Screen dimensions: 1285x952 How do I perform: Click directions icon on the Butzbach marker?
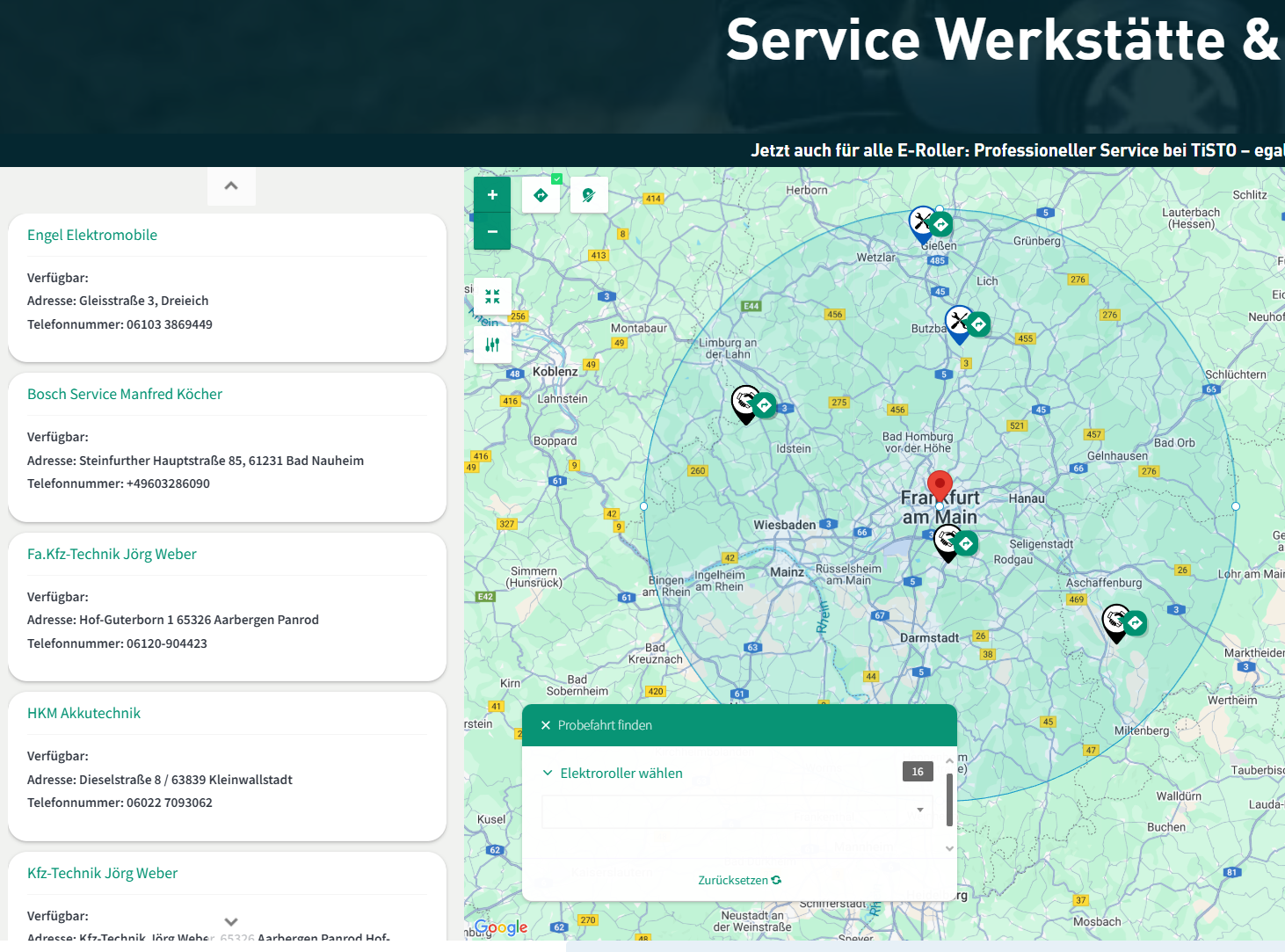[978, 324]
